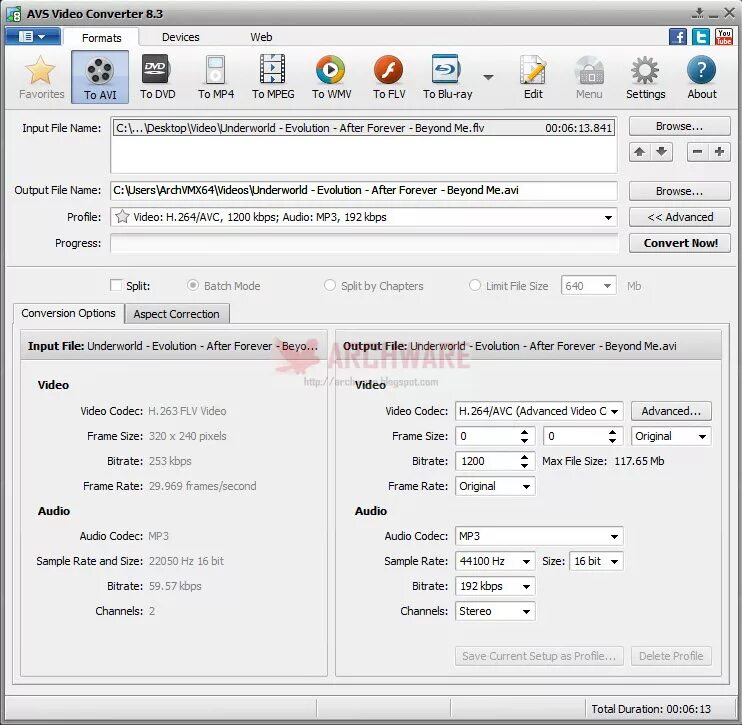Select the To AVI format
Screen dimensions: 742x725
[100, 77]
